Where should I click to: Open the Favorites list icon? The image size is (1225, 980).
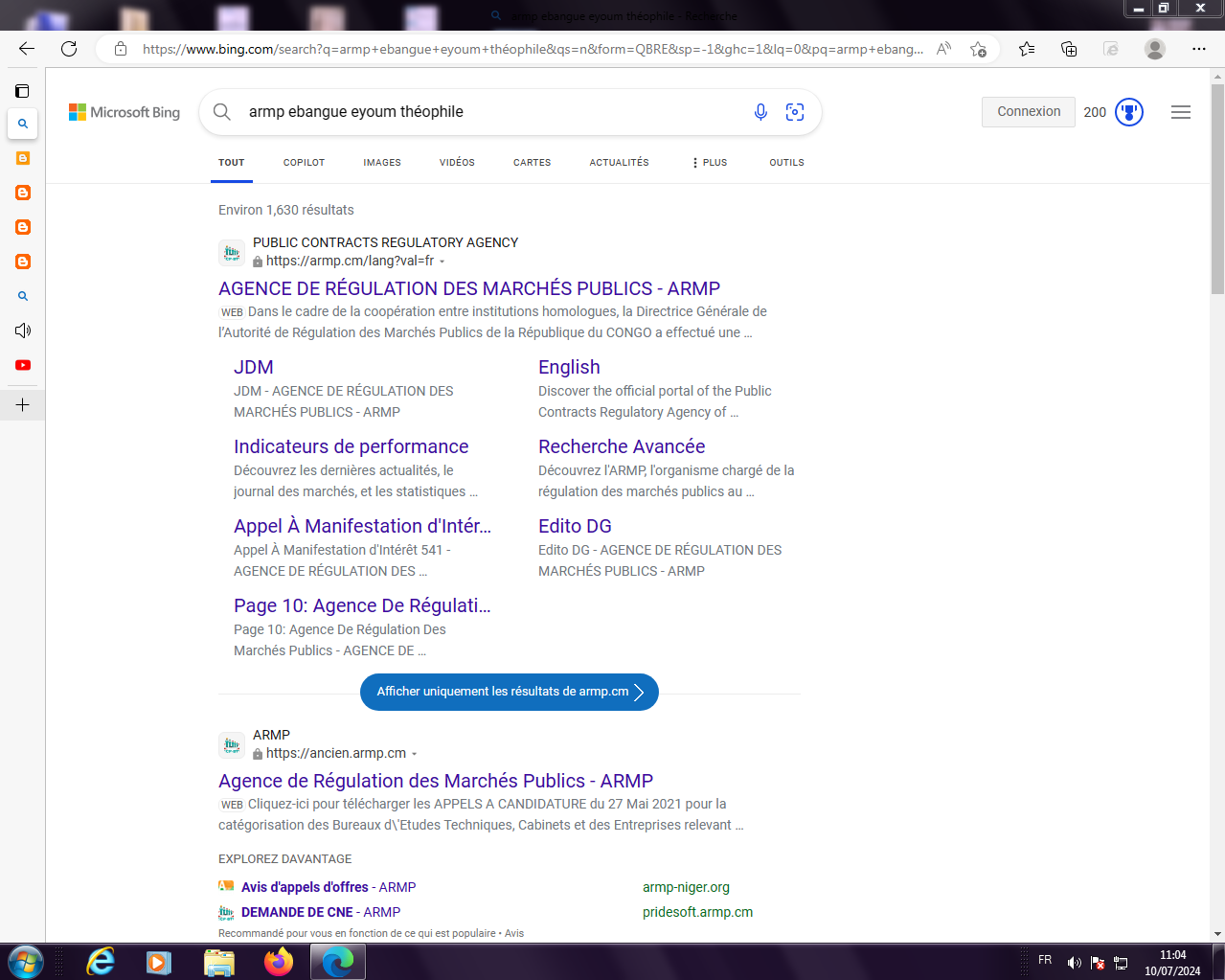click(x=1027, y=49)
